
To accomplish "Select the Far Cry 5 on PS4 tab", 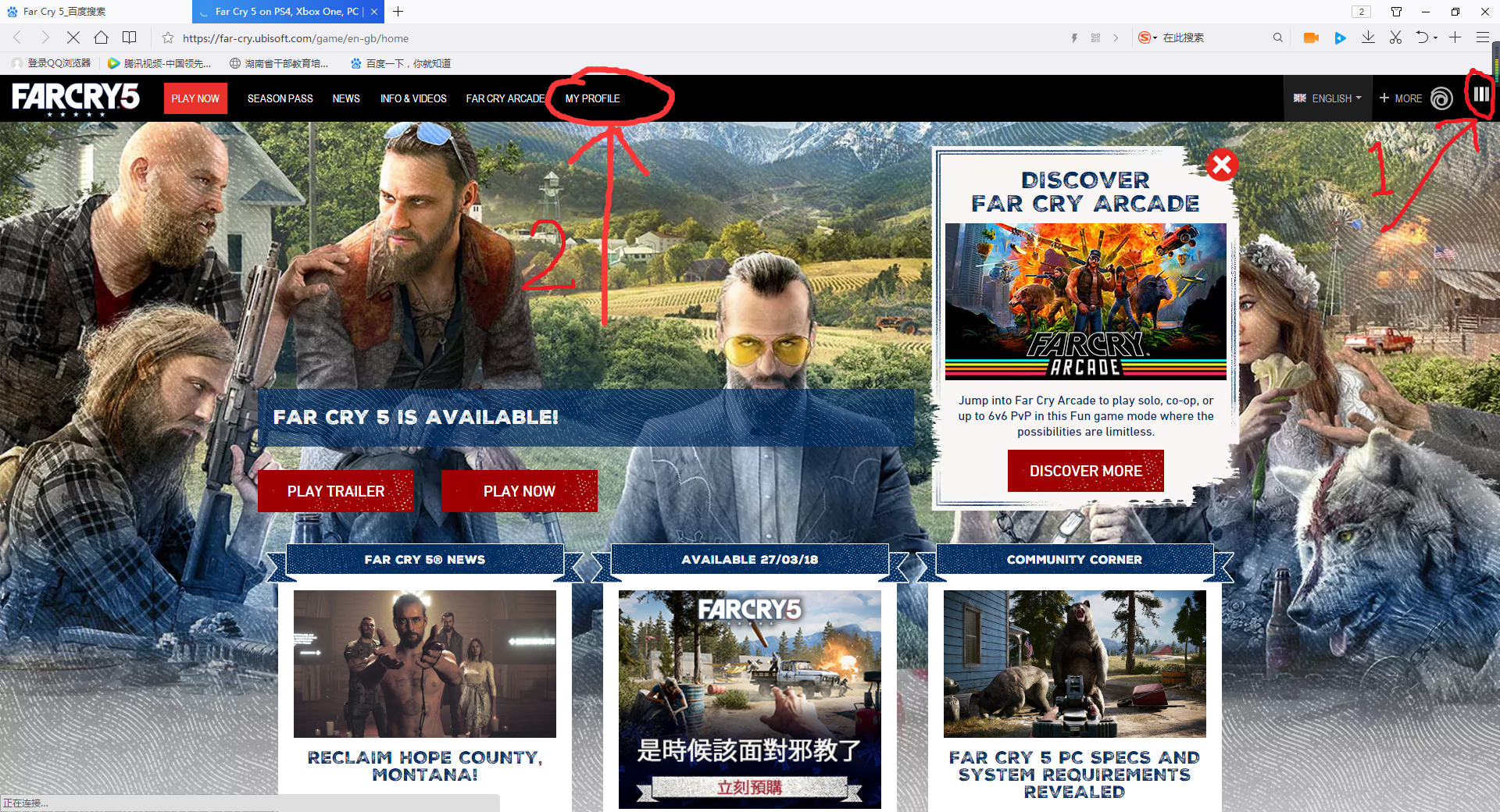I will point(287,12).
